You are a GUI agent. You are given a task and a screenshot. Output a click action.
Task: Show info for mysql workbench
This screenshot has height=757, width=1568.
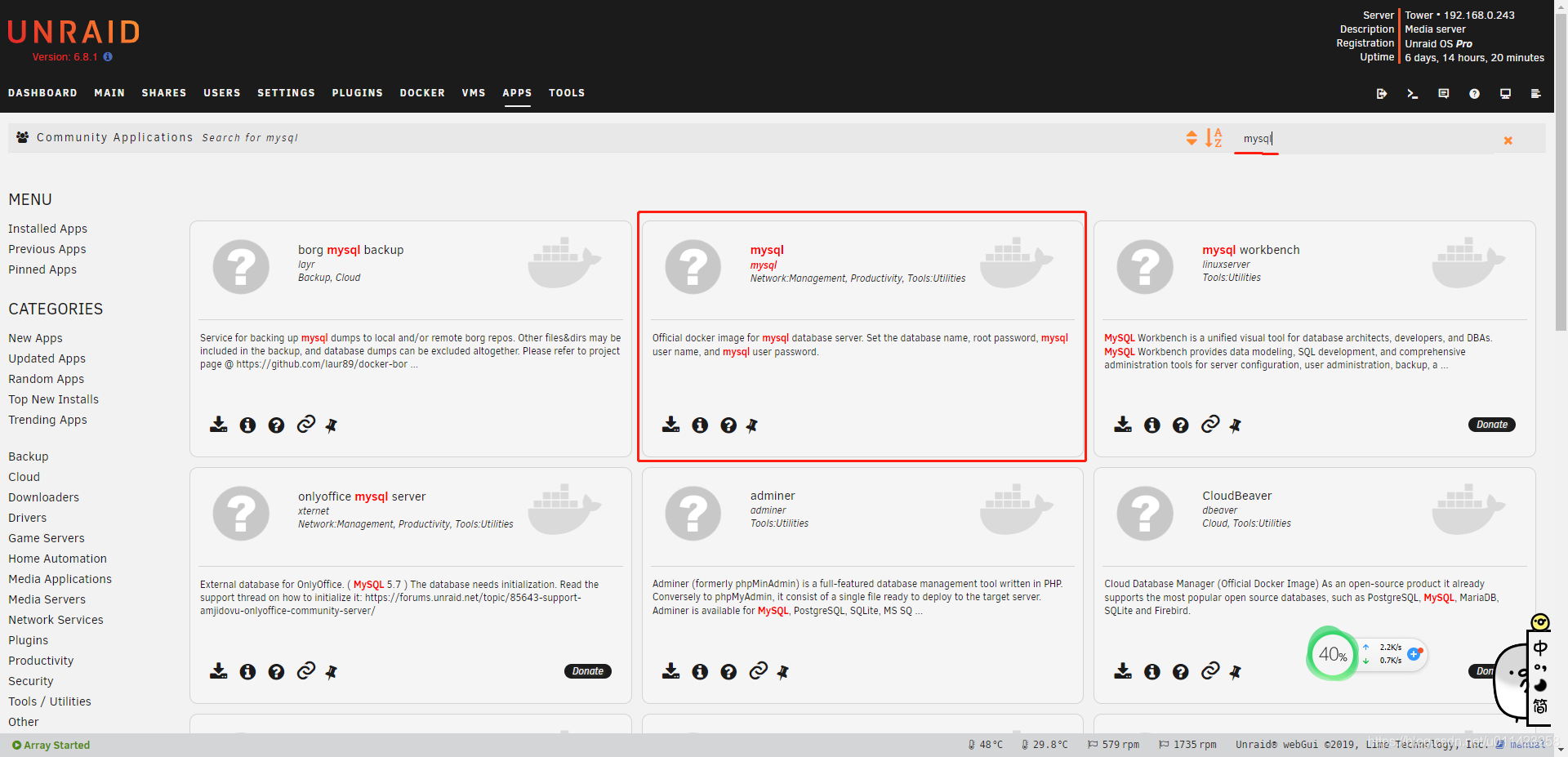click(x=1152, y=425)
